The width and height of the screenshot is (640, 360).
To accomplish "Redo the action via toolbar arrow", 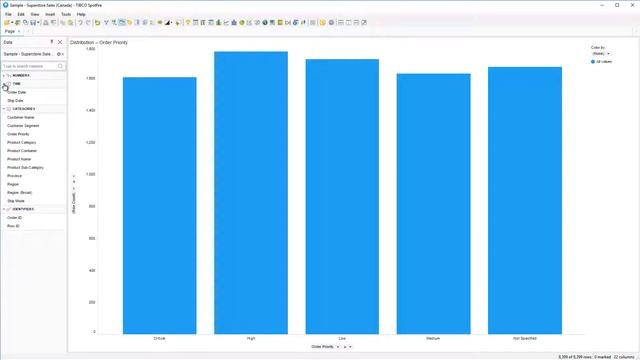I will tap(88, 22).
